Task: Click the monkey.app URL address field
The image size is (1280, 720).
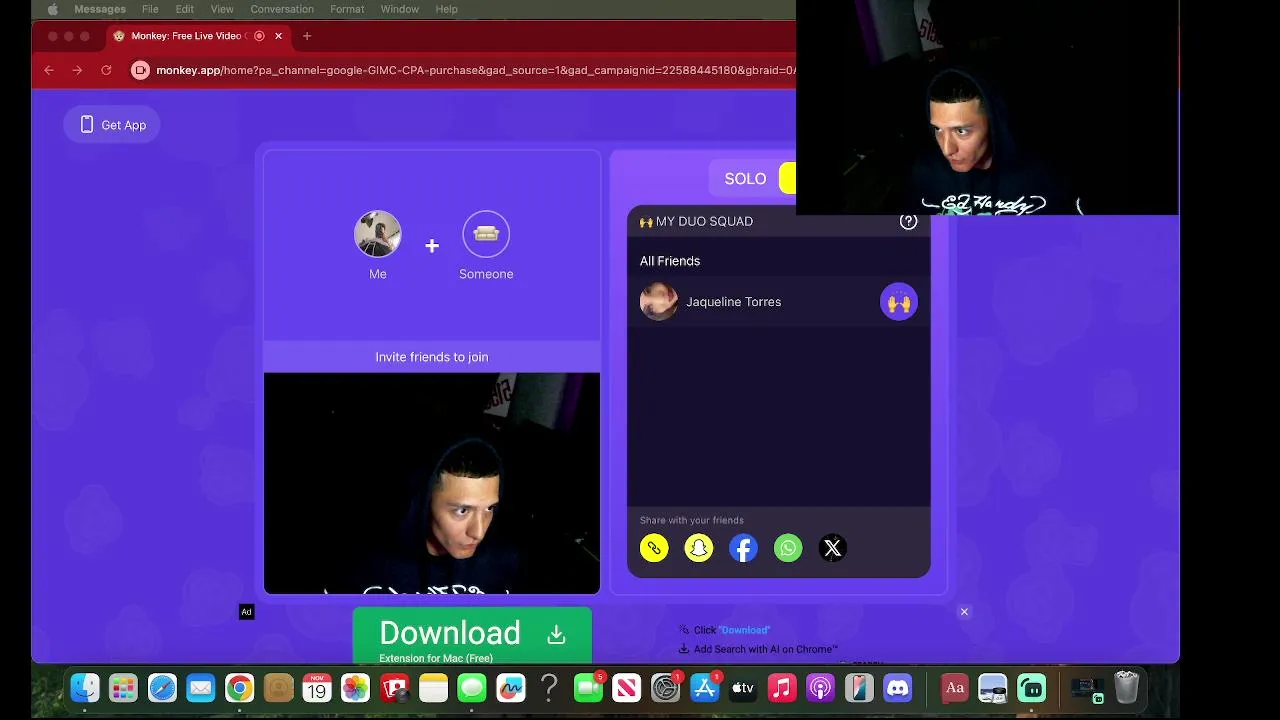Action: point(475,70)
